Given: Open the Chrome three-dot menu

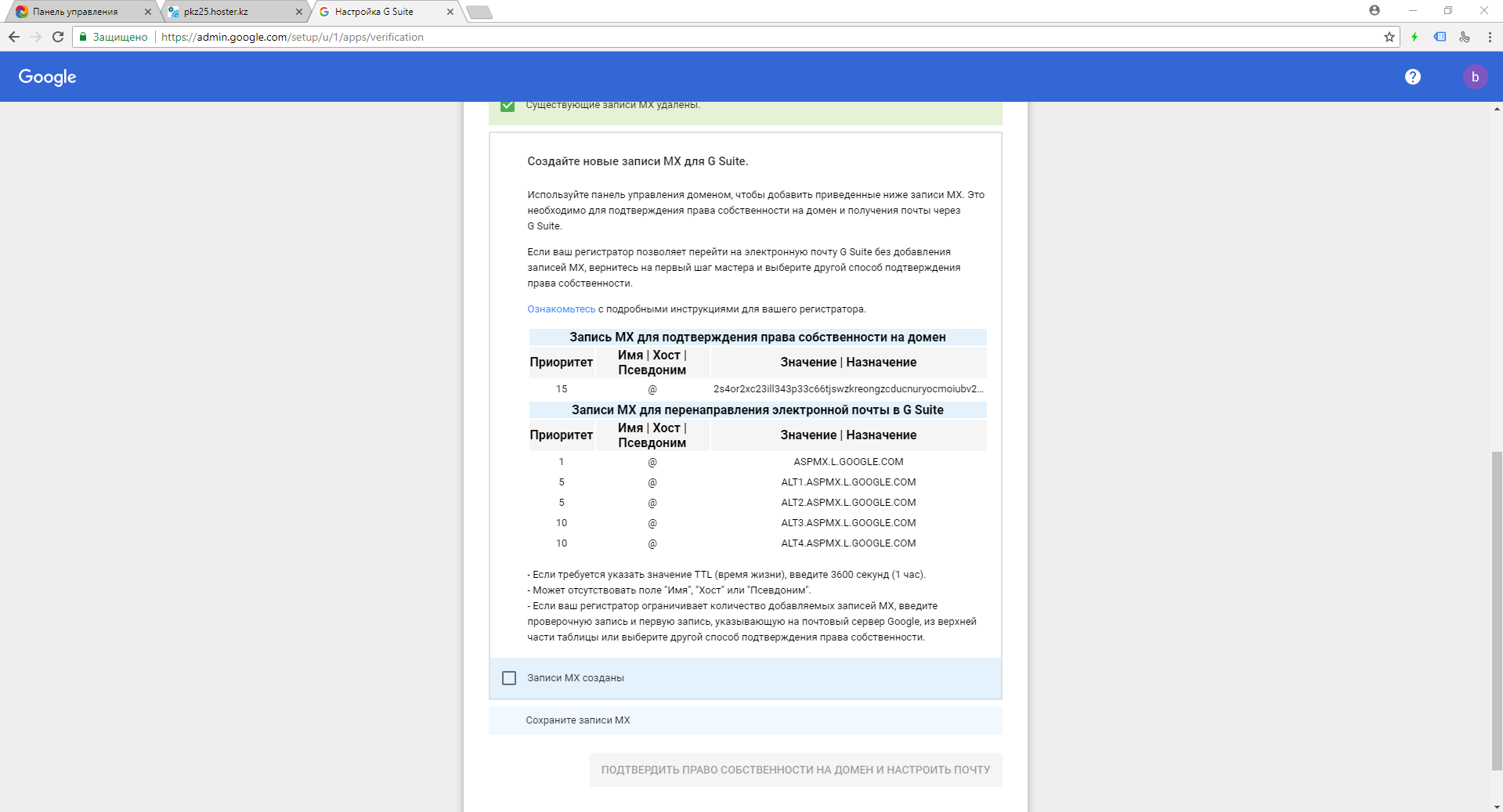Looking at the screenshot, I should (1490, 37).
